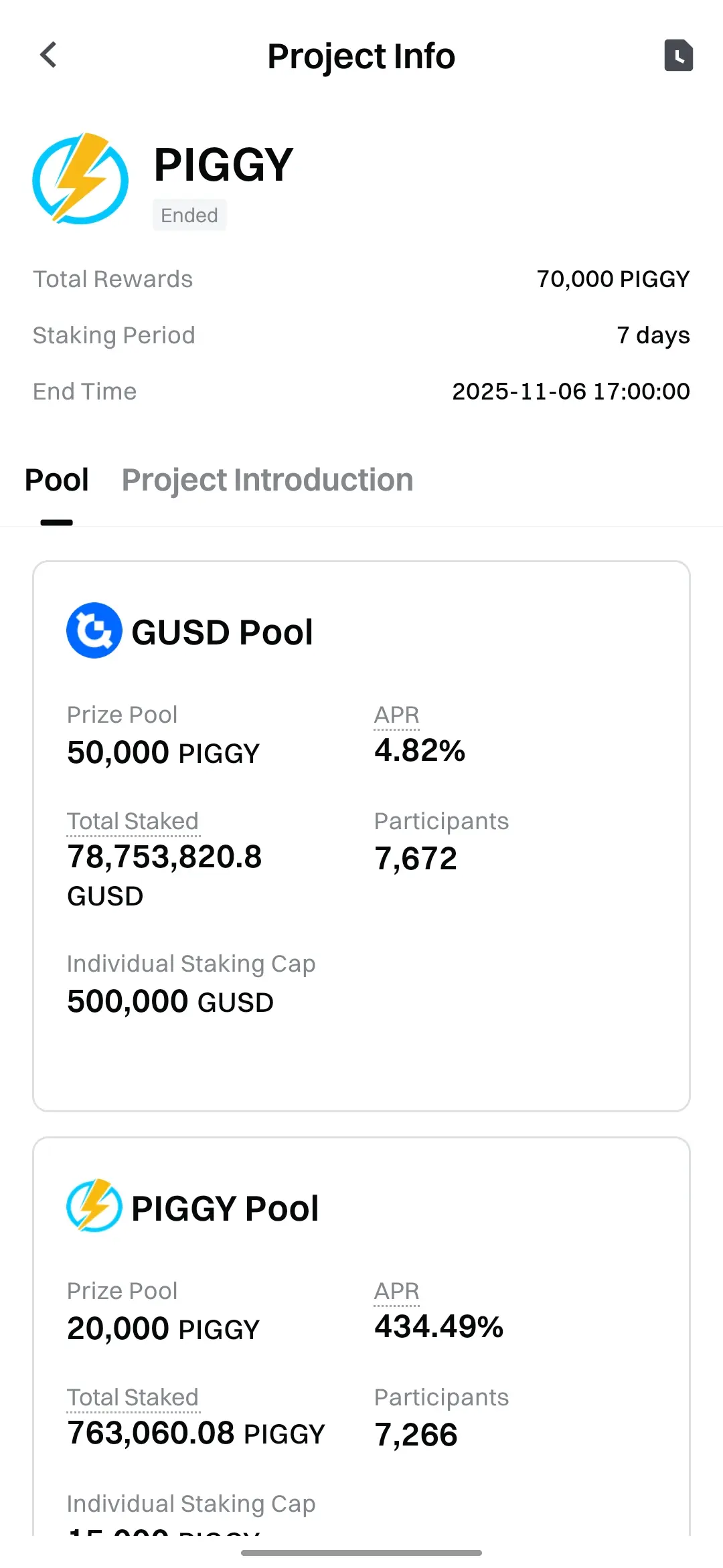
Task: Tap the 434.49% APR value
Action: point(438,1326)
